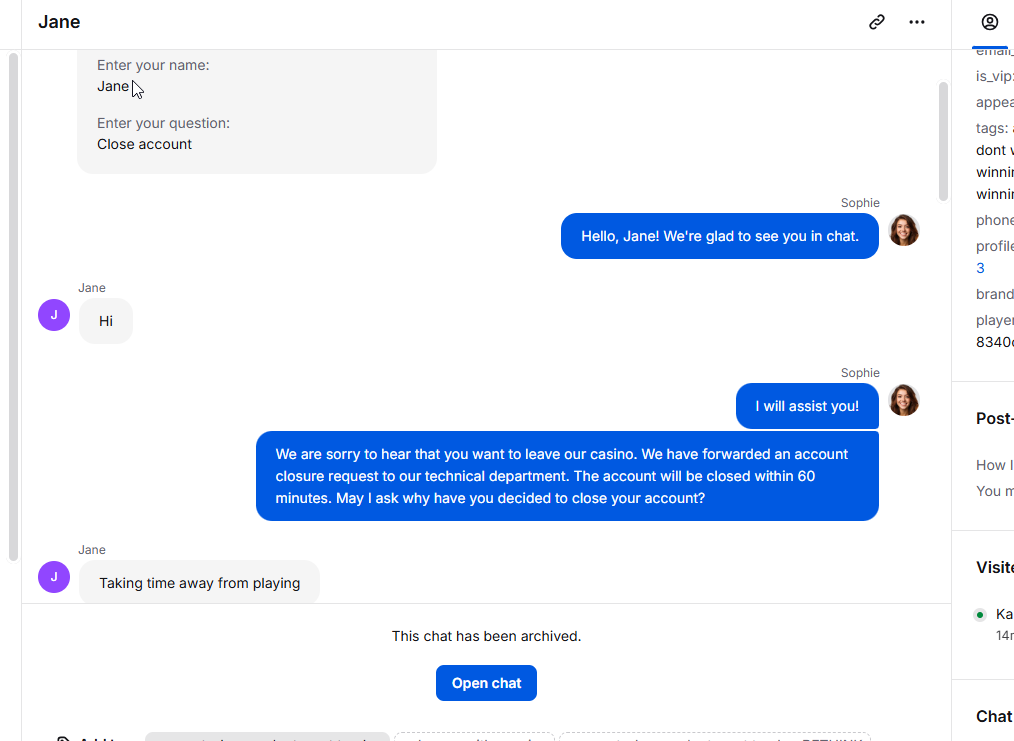Select the customer details profile icon tab
Image resolution: width=1014 pixels, height=741 pixels.
(x=989, y=22)
